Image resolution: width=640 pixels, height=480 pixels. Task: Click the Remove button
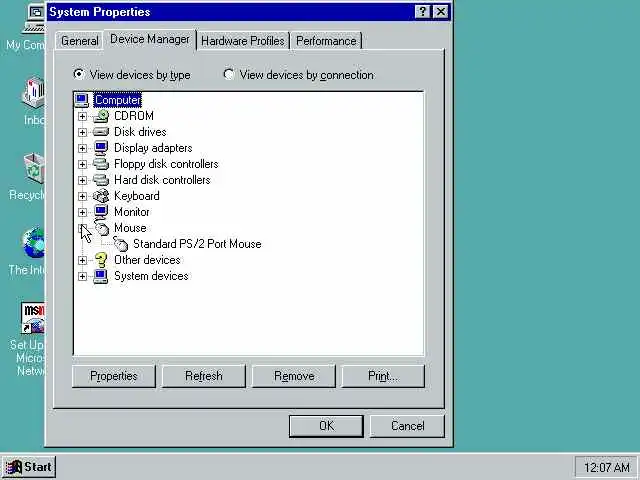click(x=293, y=376)
